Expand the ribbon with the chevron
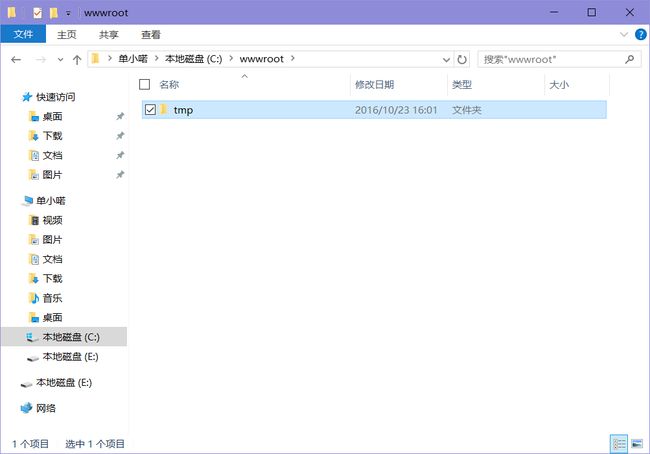This screenshot has width=650, height=454. tap(624, 34)
